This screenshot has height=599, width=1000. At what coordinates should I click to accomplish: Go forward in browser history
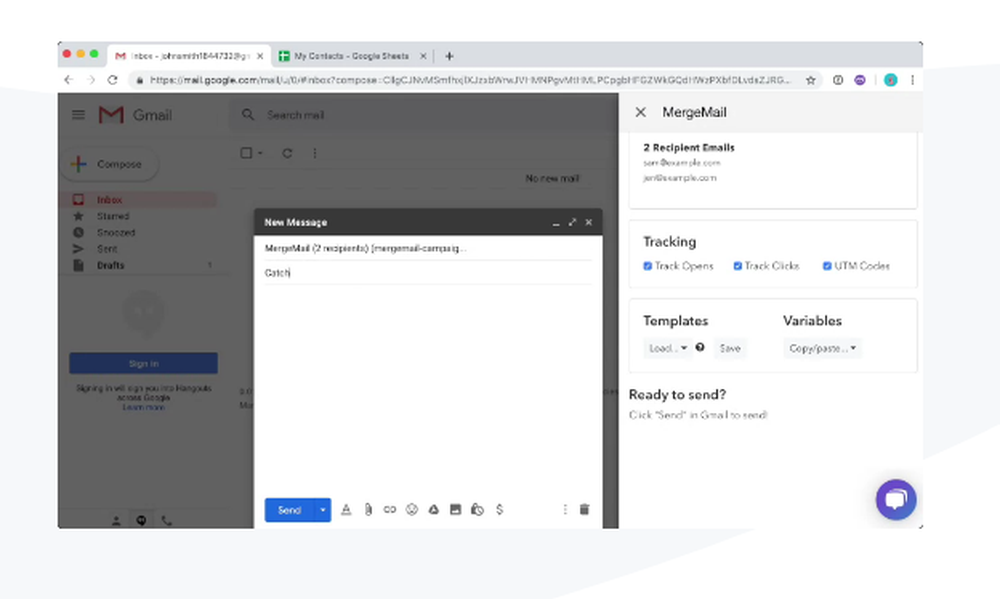[91, 80]
